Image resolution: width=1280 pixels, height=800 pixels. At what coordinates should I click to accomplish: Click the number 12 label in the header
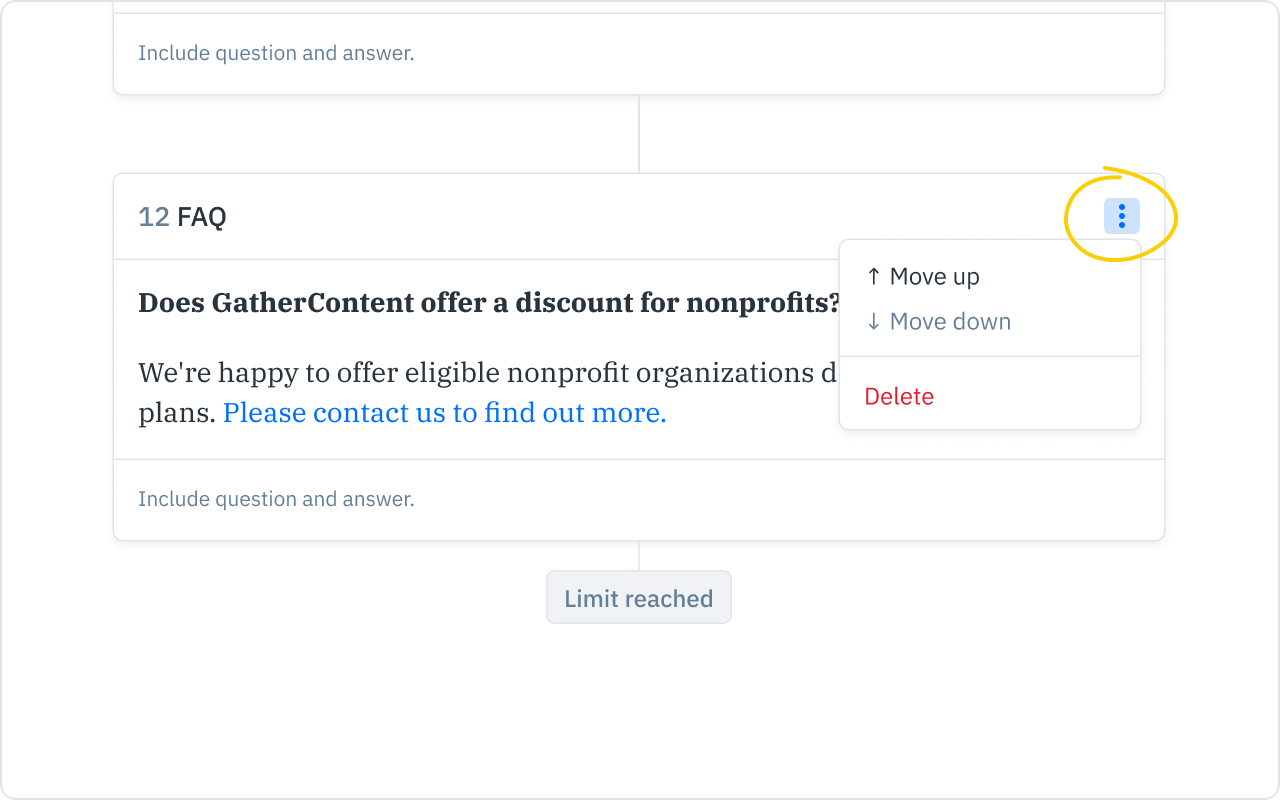click(x=153, y=217)
